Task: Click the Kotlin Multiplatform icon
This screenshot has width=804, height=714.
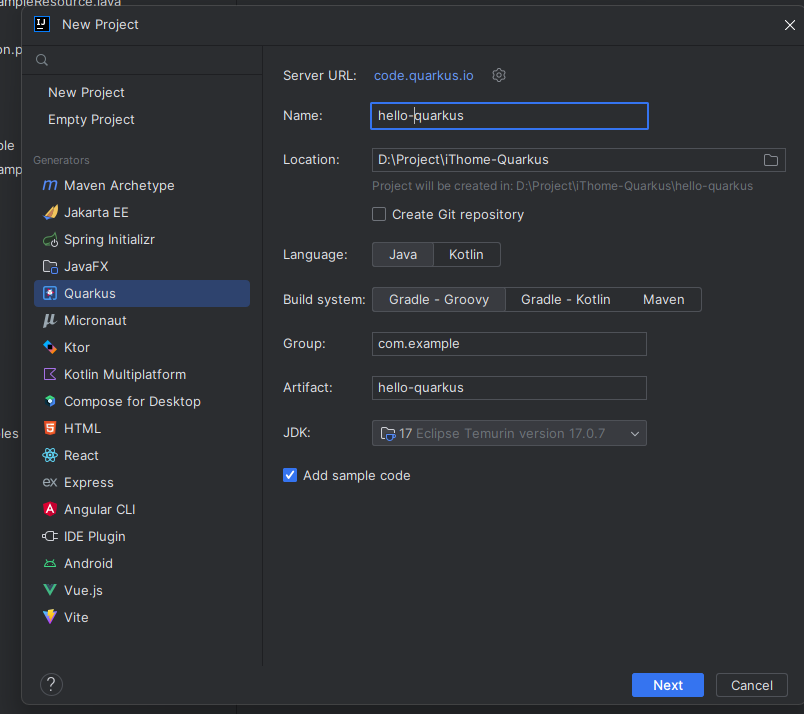Action: pyautogui.click(x=50, y=374)
